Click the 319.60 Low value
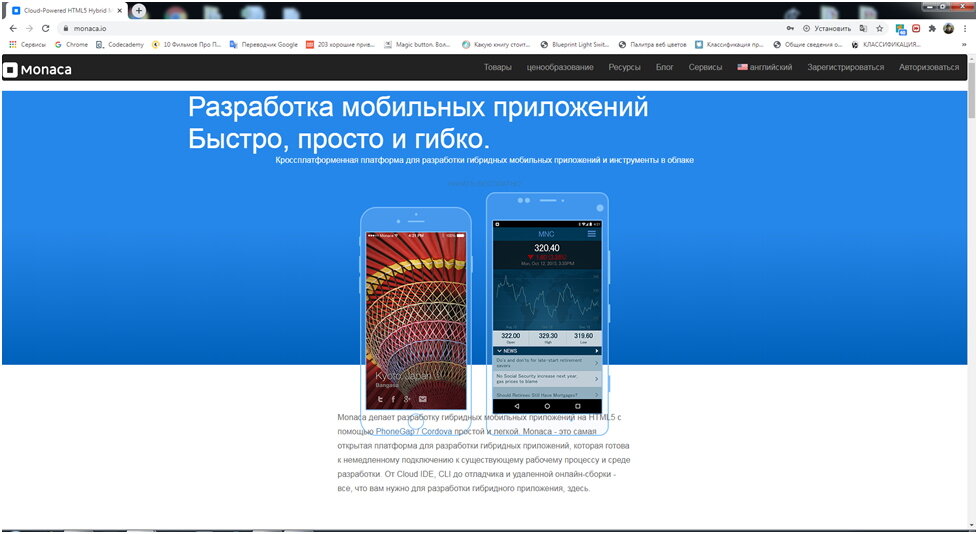 584,336
